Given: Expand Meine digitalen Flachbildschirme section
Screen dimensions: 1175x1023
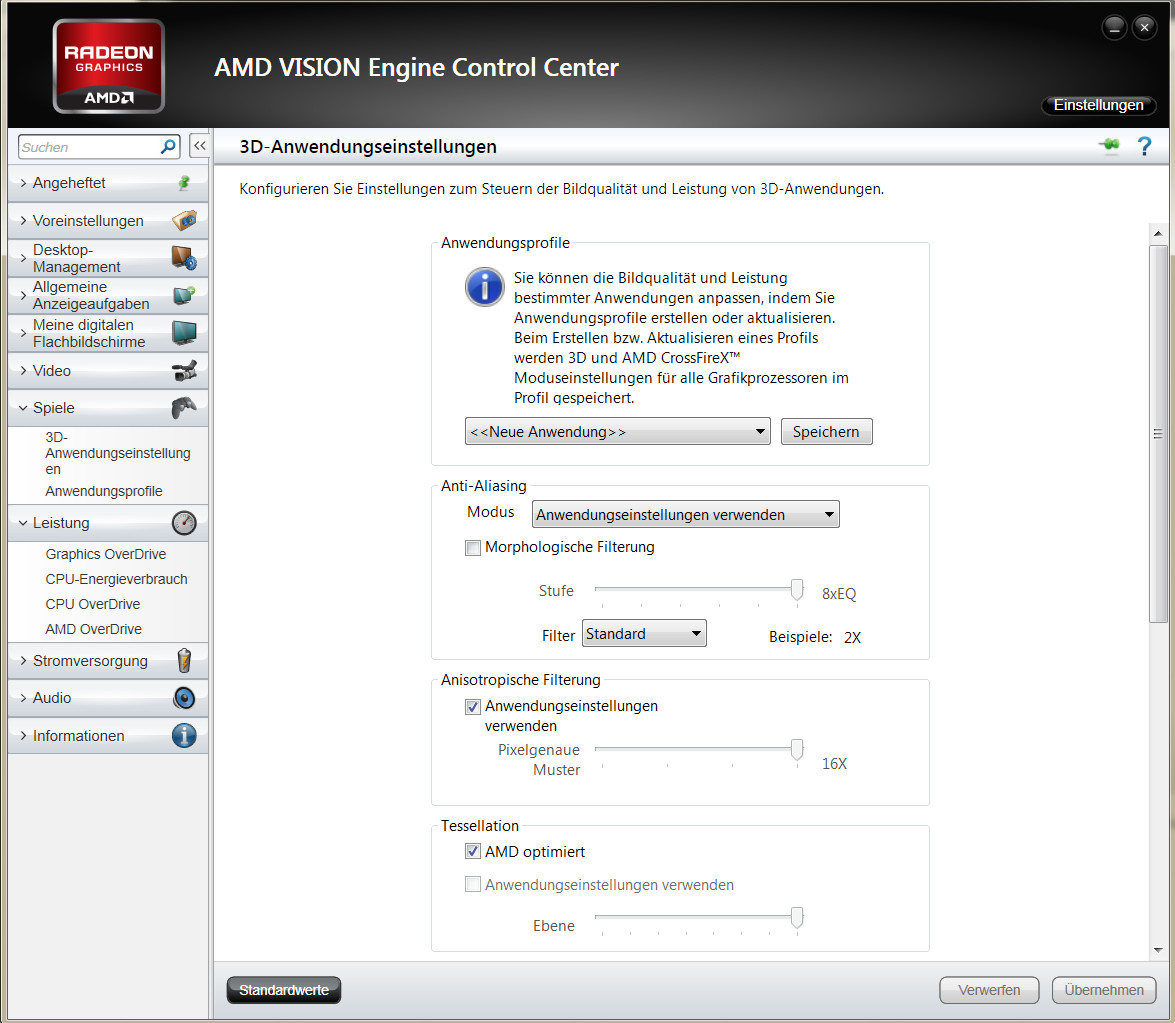Looking at the screenshot, I should click(x=108, y=333).
